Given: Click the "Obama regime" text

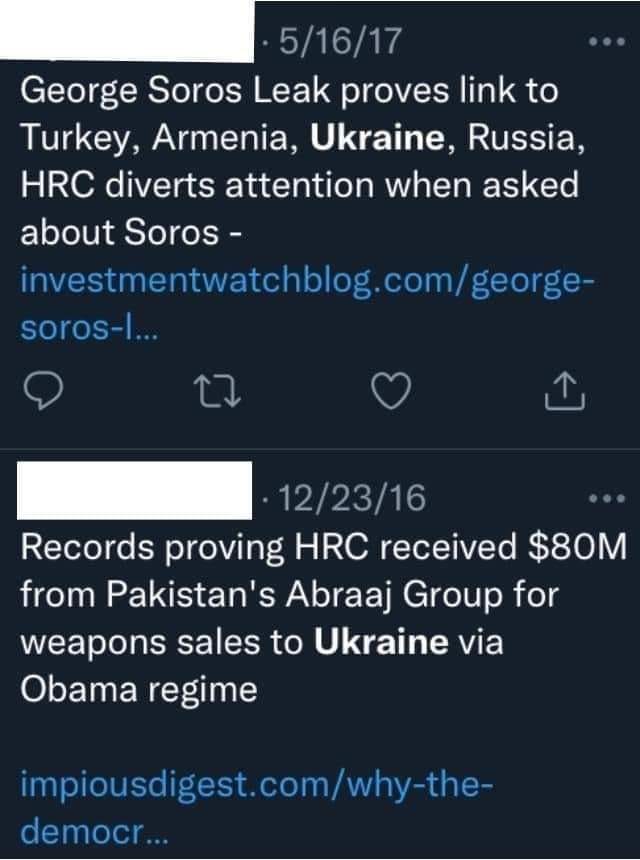Looking at the screenshot, I should point(139,688).
